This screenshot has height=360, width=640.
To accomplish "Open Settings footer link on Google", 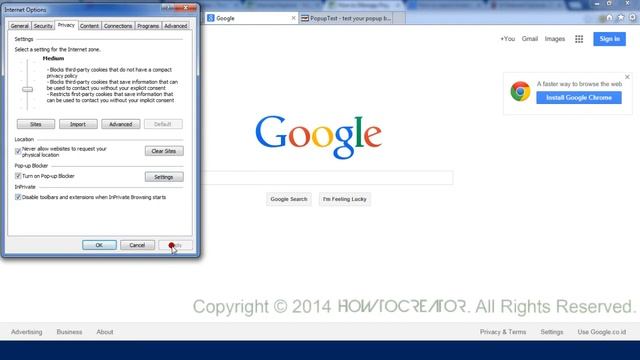I will tap(551, 332).
